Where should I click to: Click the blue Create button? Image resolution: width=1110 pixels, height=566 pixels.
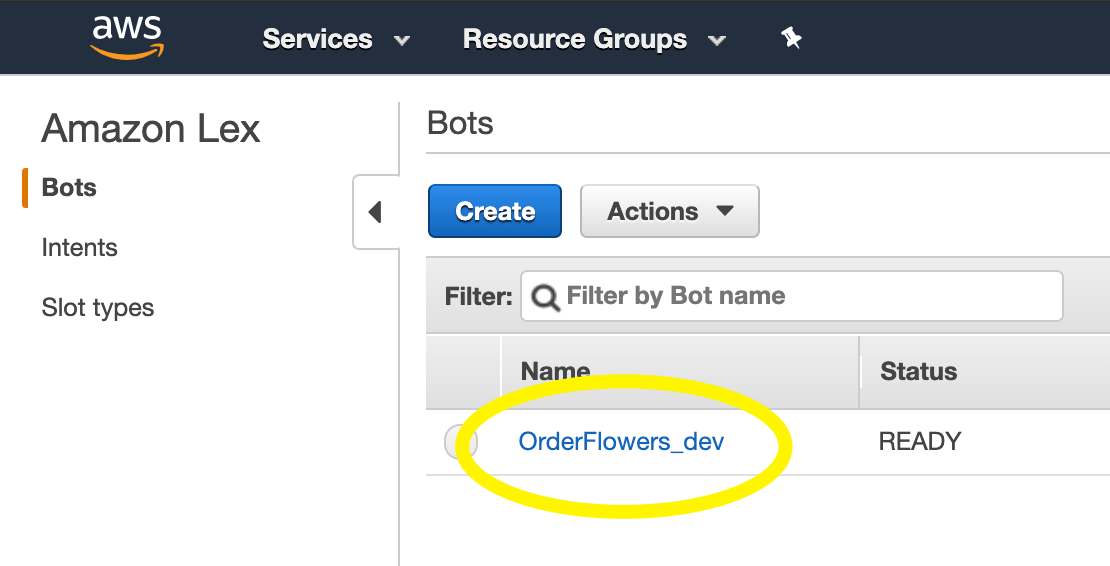click(x=495, y=211)
